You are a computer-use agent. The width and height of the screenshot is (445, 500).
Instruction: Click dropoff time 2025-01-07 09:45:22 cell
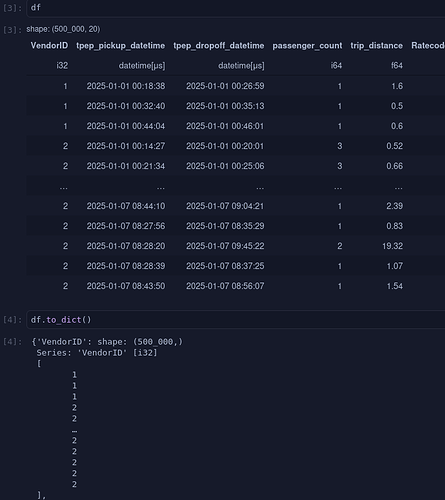point(225,246)
